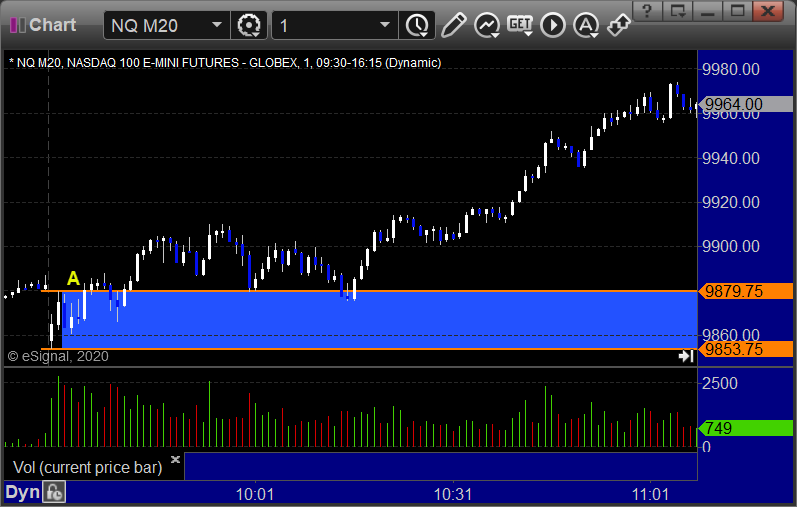Open the help question mark button
Viewport: 797px width, 507px height.
tap(647, 11)
